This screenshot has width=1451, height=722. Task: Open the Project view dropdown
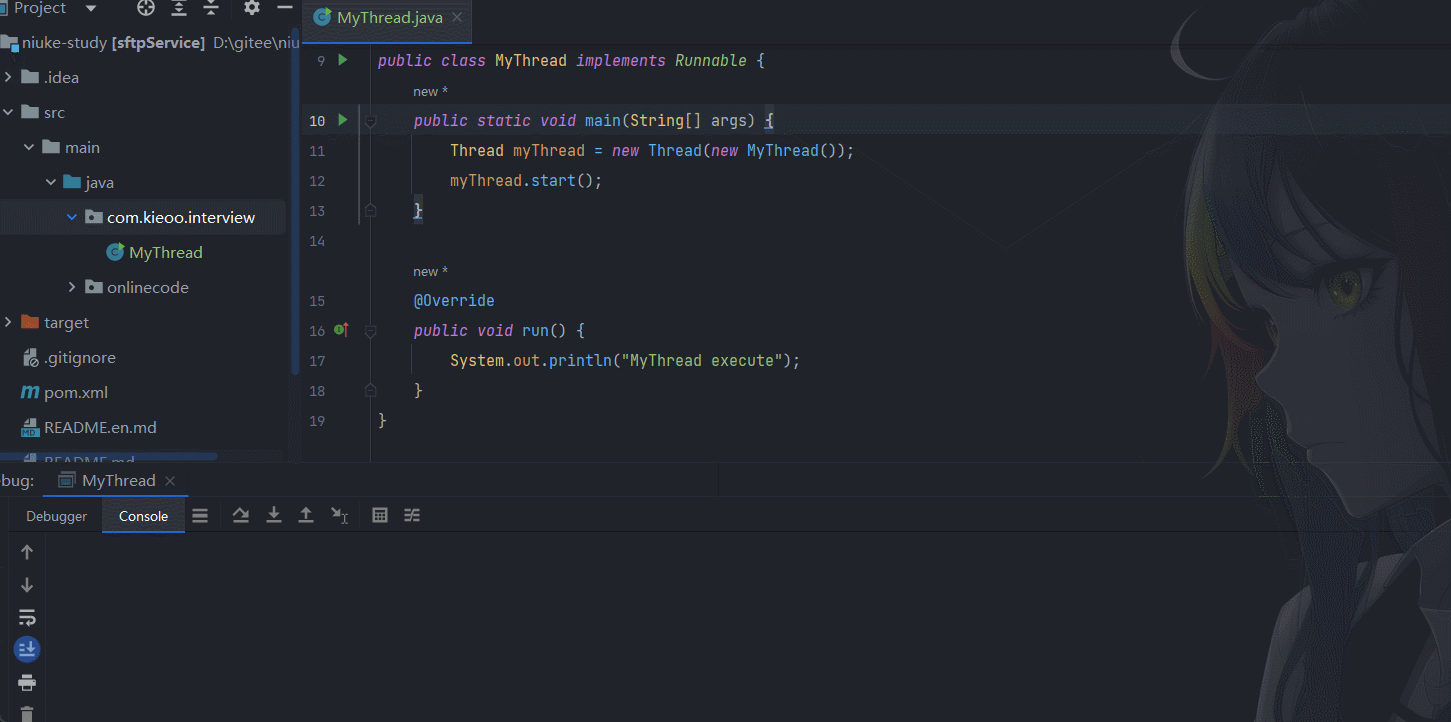pyautogui.click(x=91, y=8)
